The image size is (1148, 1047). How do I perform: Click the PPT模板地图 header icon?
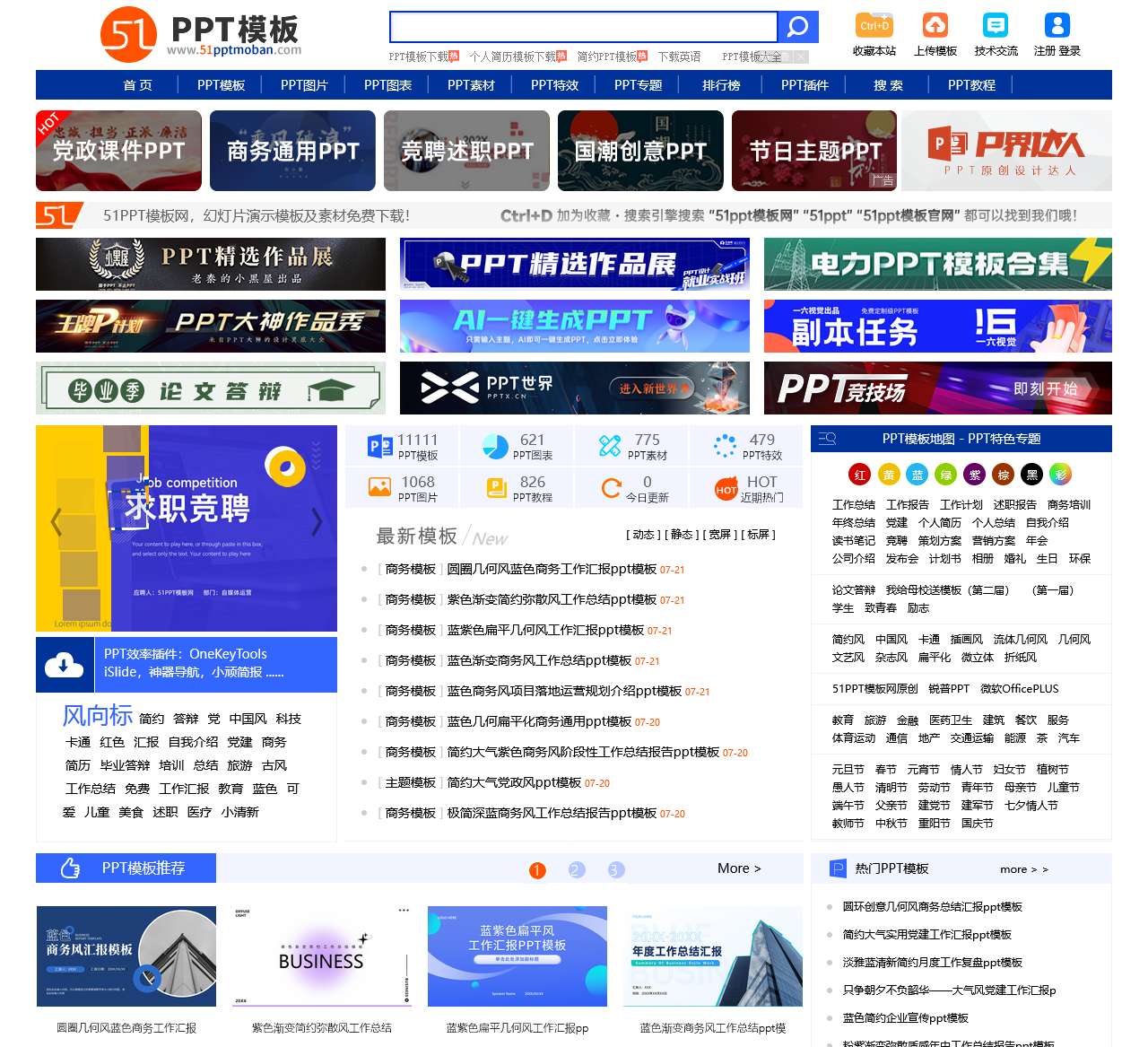click(x=828, y=439)
